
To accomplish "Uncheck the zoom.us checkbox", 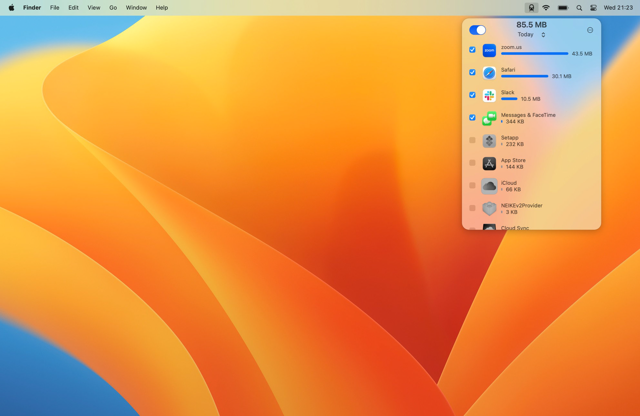I will (472, 50).
